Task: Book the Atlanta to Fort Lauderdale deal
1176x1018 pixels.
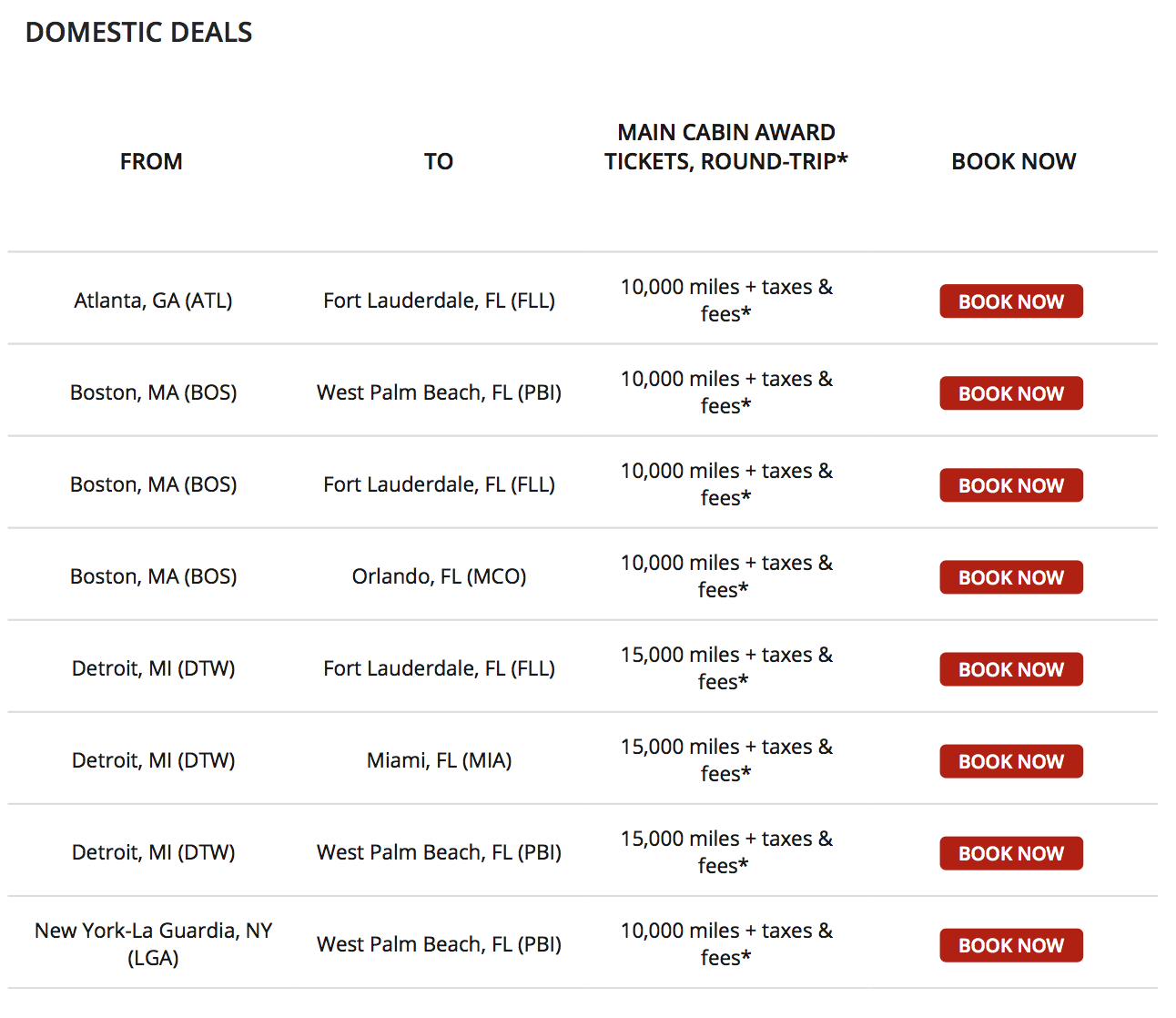Action: coord(1011,301)
